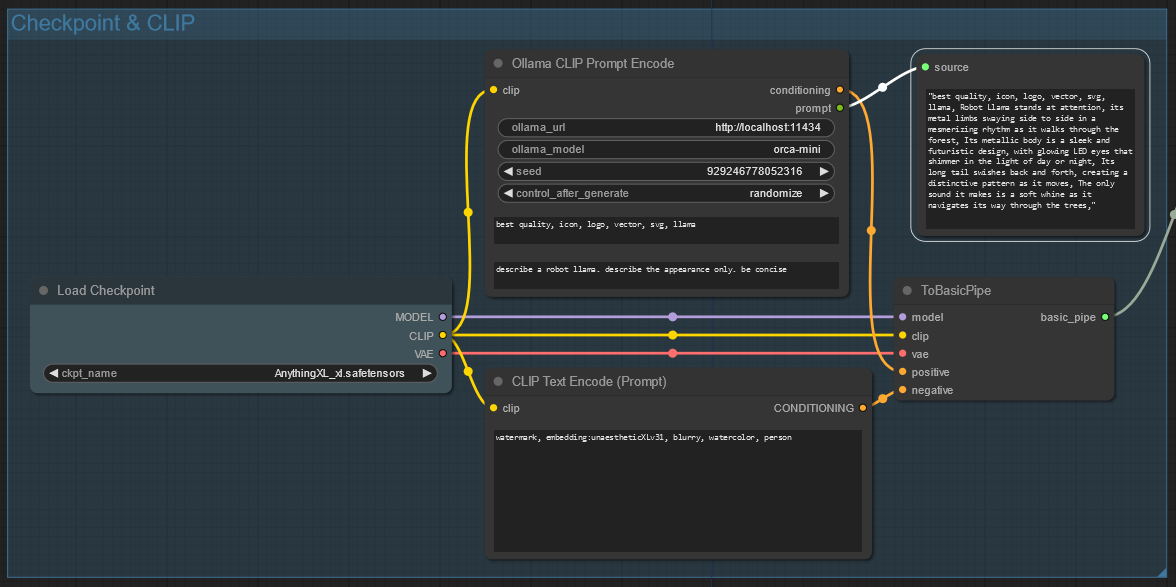1176x587 pixels.
Task: Click the midpoint dot on the white prompt-to-source link
Action: 883,88
